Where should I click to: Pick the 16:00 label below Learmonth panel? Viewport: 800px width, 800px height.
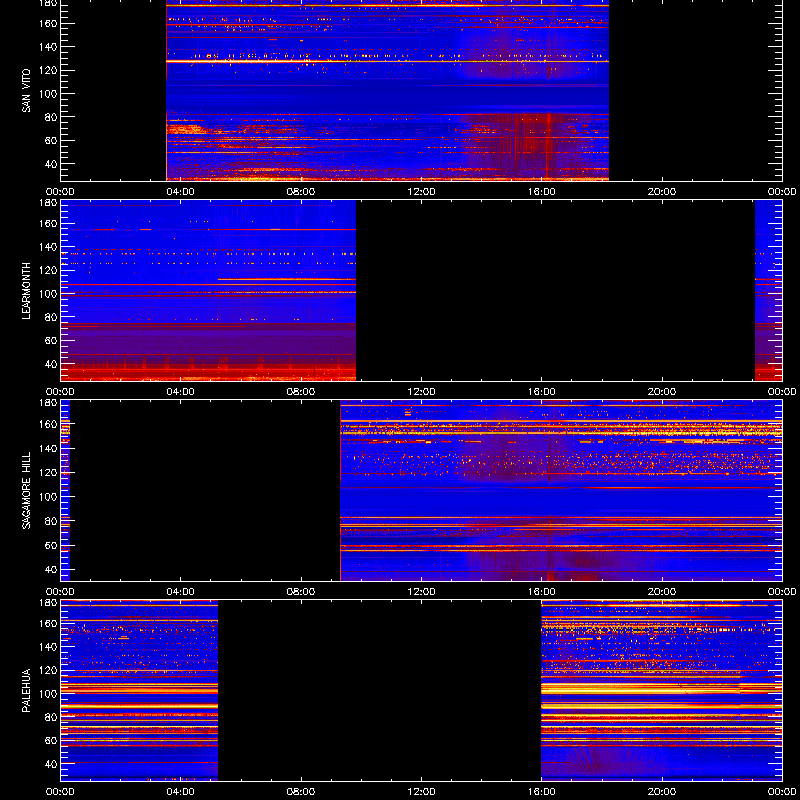(542, 392)
